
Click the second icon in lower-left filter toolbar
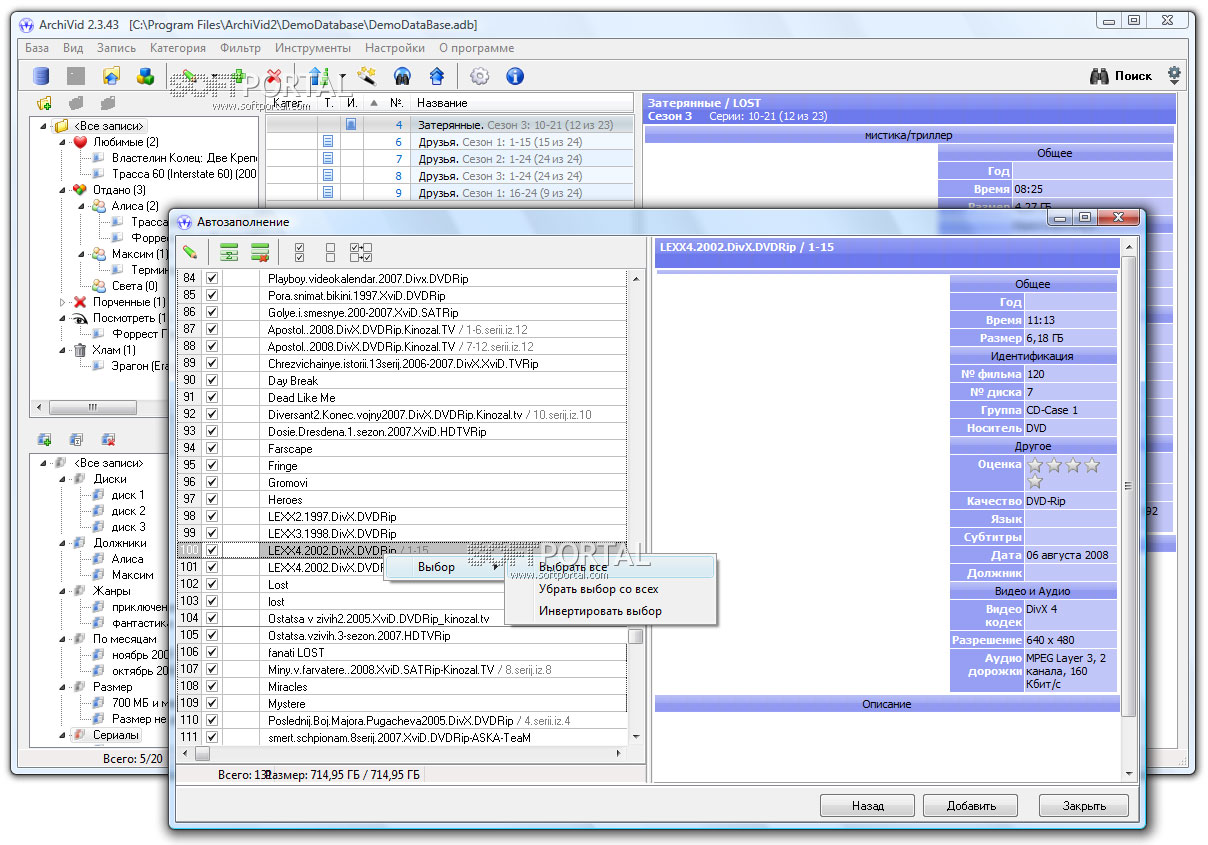pos(76,439)
